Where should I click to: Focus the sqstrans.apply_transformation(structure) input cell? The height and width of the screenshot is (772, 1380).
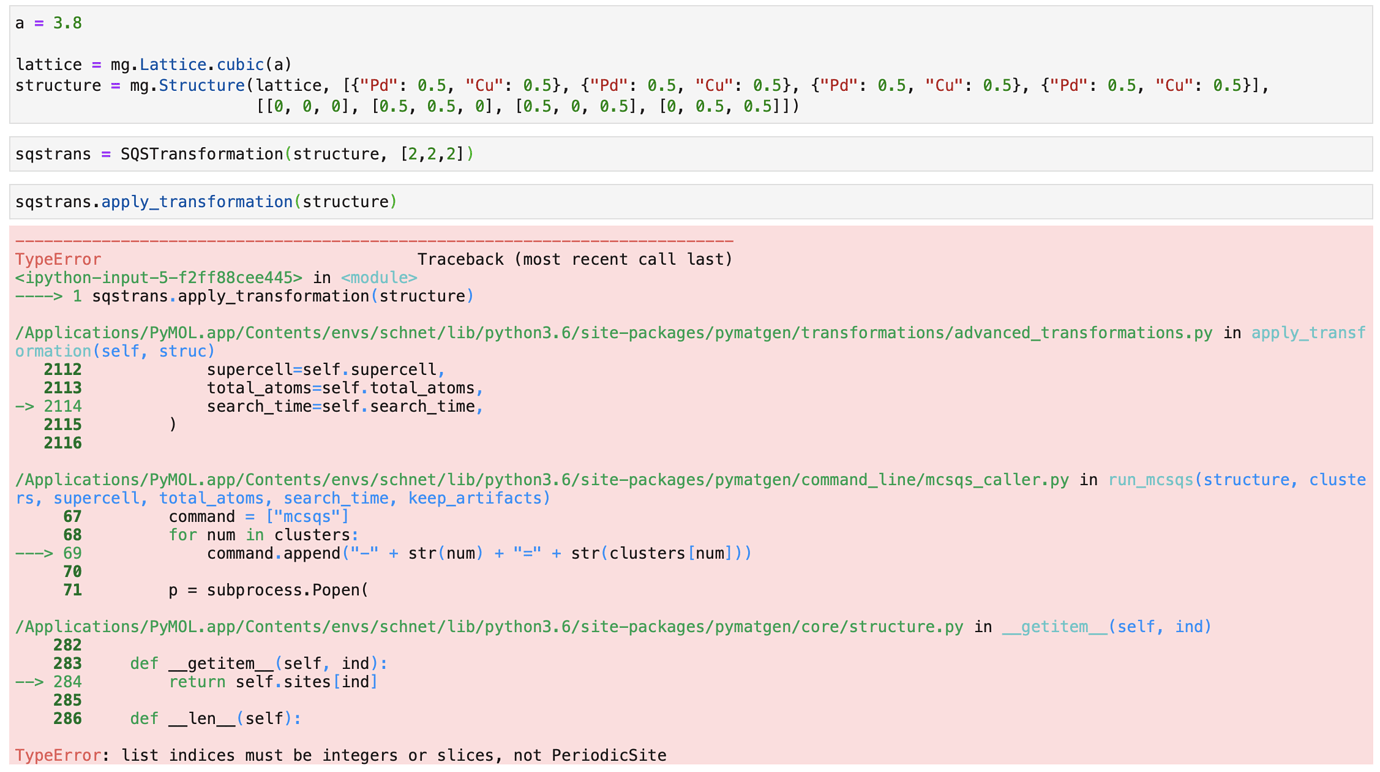205,202
